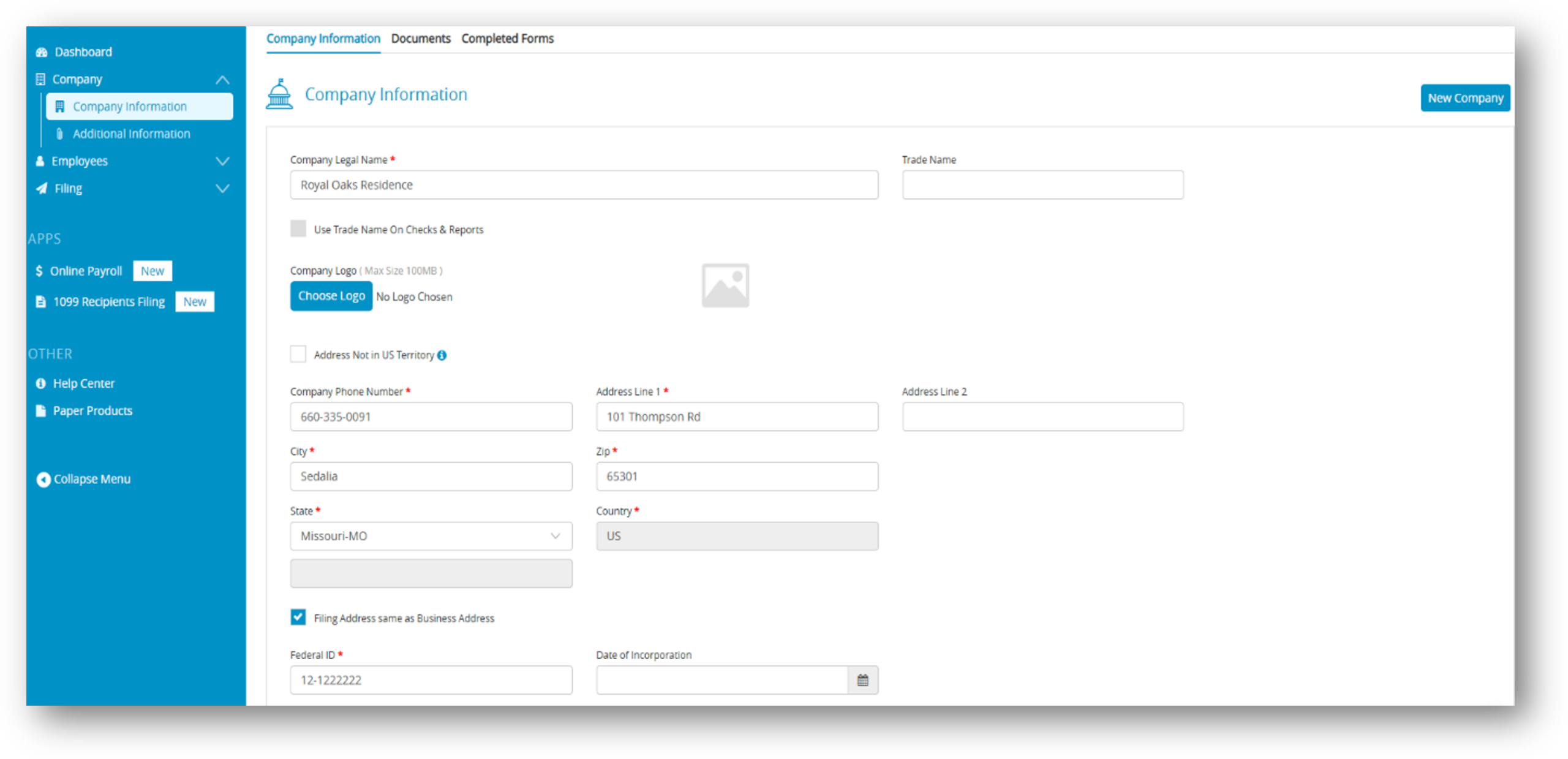Toggle Use Trade Name On Checks & Reports
This screenshot has width=1568, height=759.
(298, 228)
